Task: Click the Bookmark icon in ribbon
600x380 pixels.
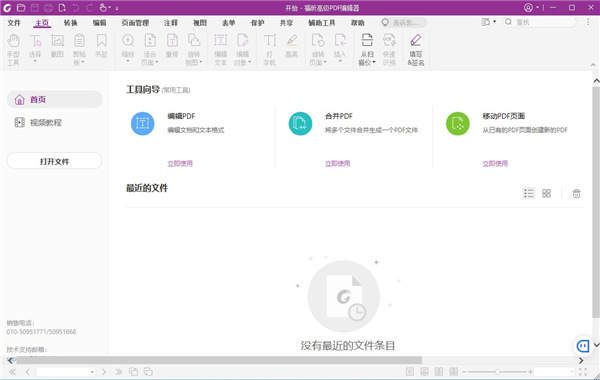Action: pos(101,41)
